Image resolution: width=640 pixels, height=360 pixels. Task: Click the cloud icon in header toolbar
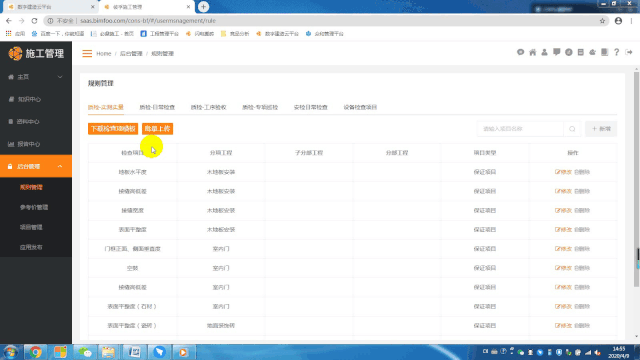click(x=592, y=52)
